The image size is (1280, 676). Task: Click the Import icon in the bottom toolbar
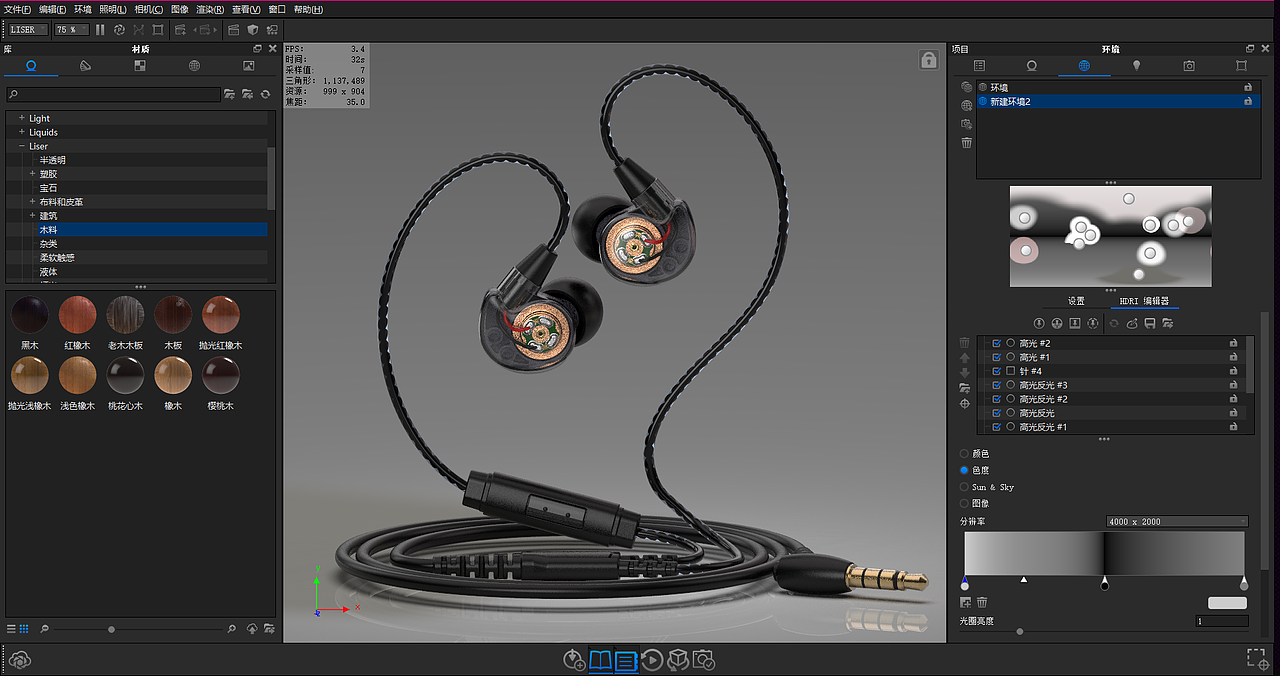(x=574, y=660)
